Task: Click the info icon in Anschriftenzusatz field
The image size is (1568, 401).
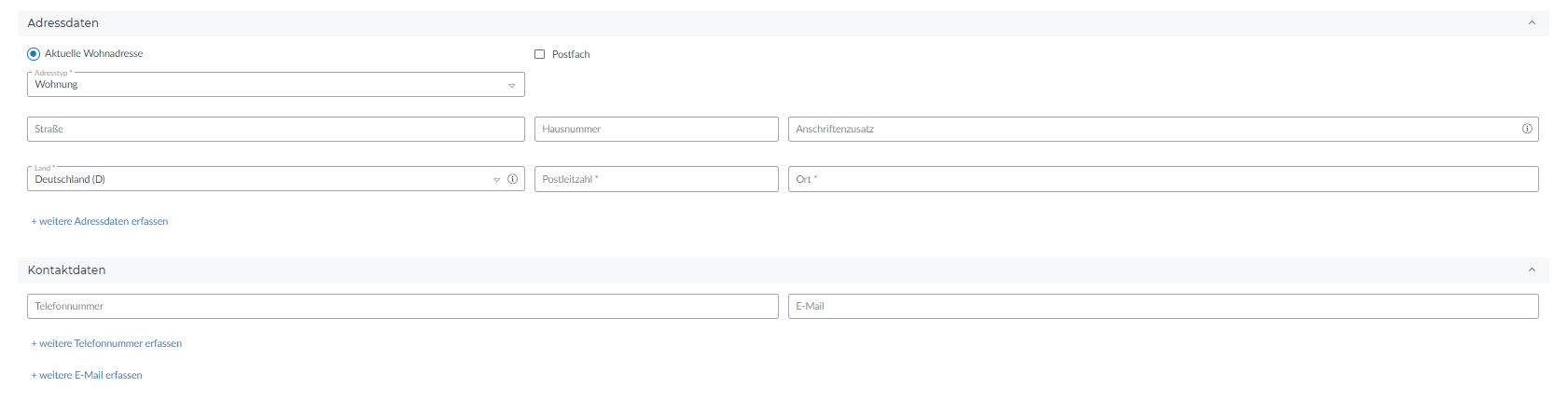Action: [x=1527, y=129]
